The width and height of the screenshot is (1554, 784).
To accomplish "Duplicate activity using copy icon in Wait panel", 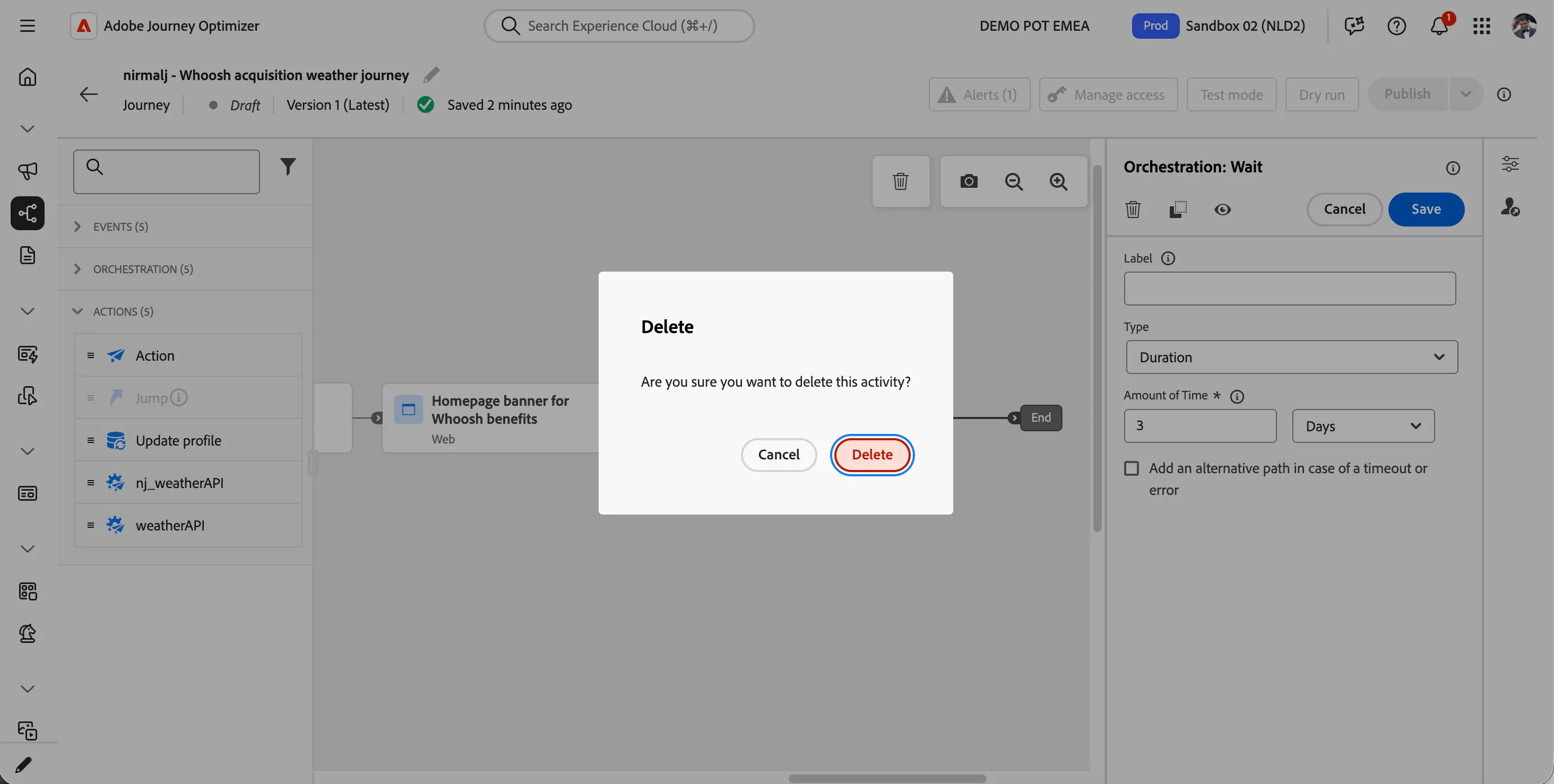I will [1178, 210].
